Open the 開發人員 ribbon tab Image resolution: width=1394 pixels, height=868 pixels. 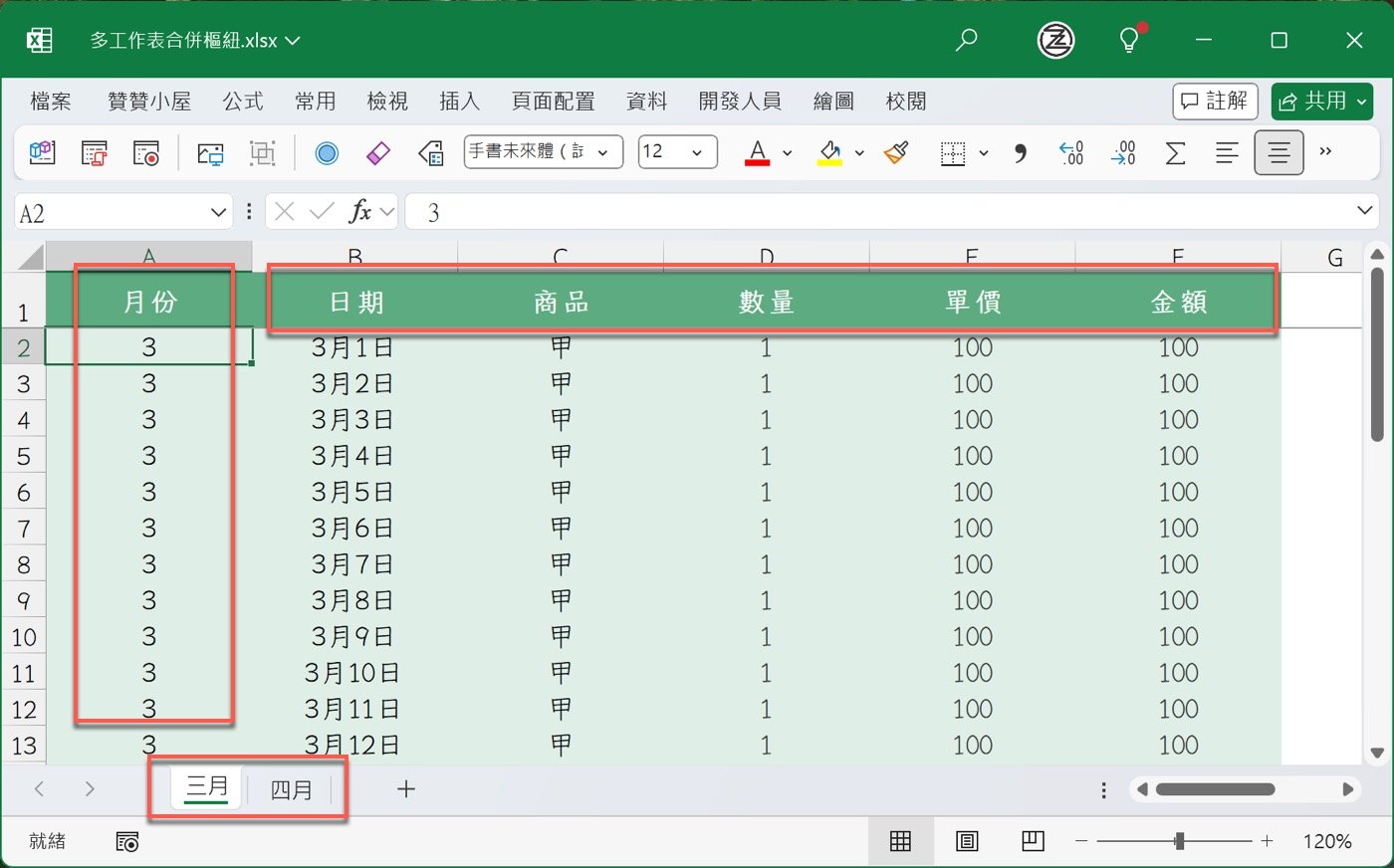point(740,101)
